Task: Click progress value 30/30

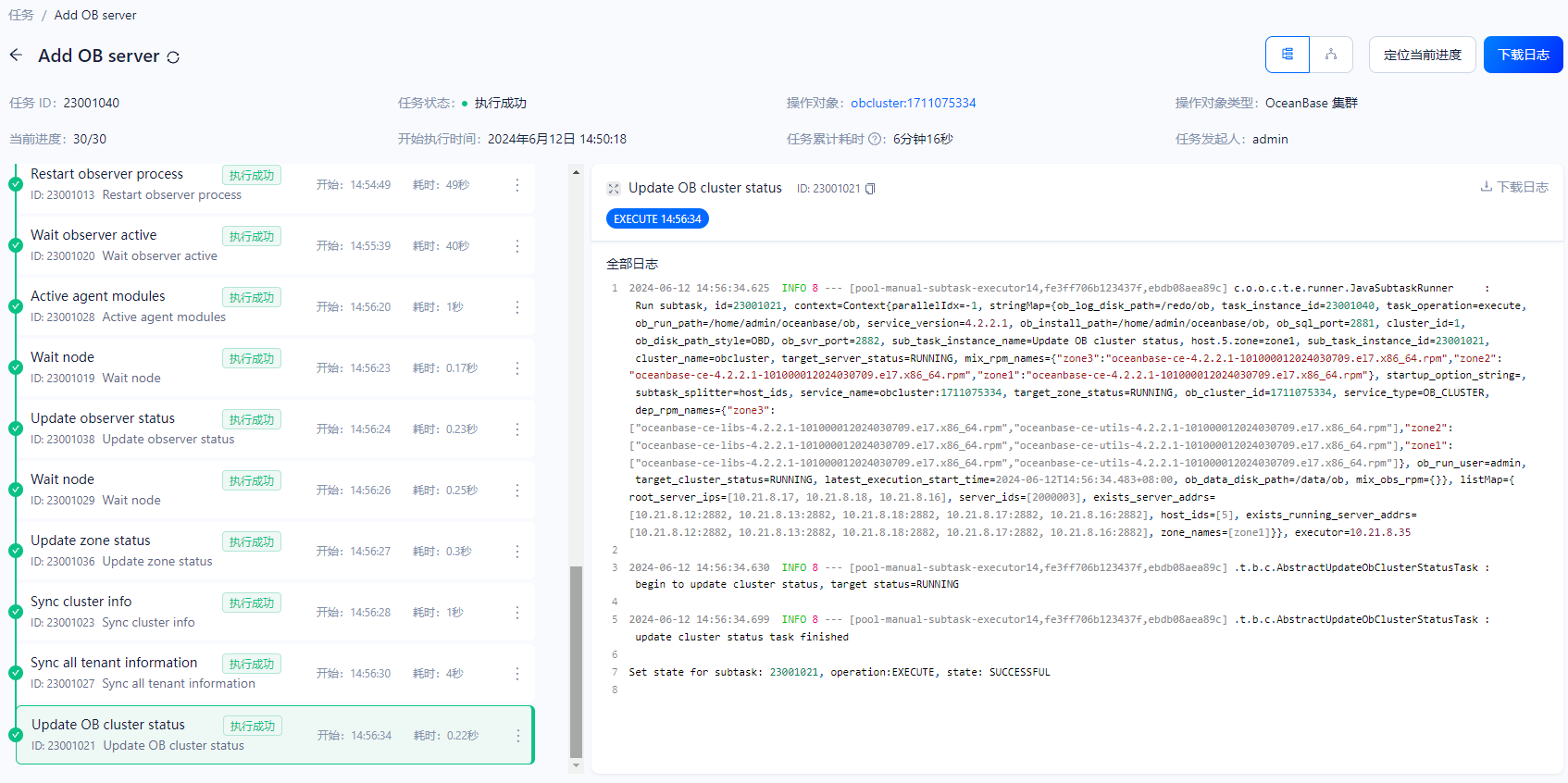Action: (x=90, y=139)
